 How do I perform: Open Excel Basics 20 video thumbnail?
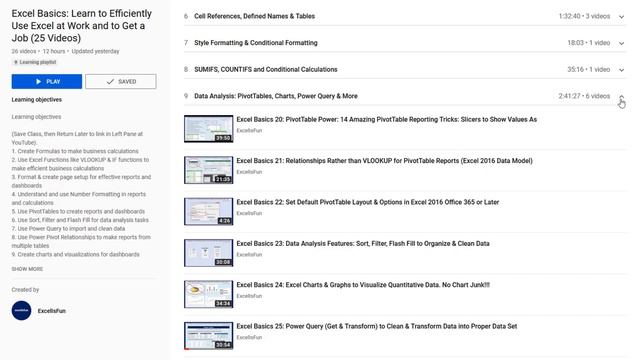[209, 129]
